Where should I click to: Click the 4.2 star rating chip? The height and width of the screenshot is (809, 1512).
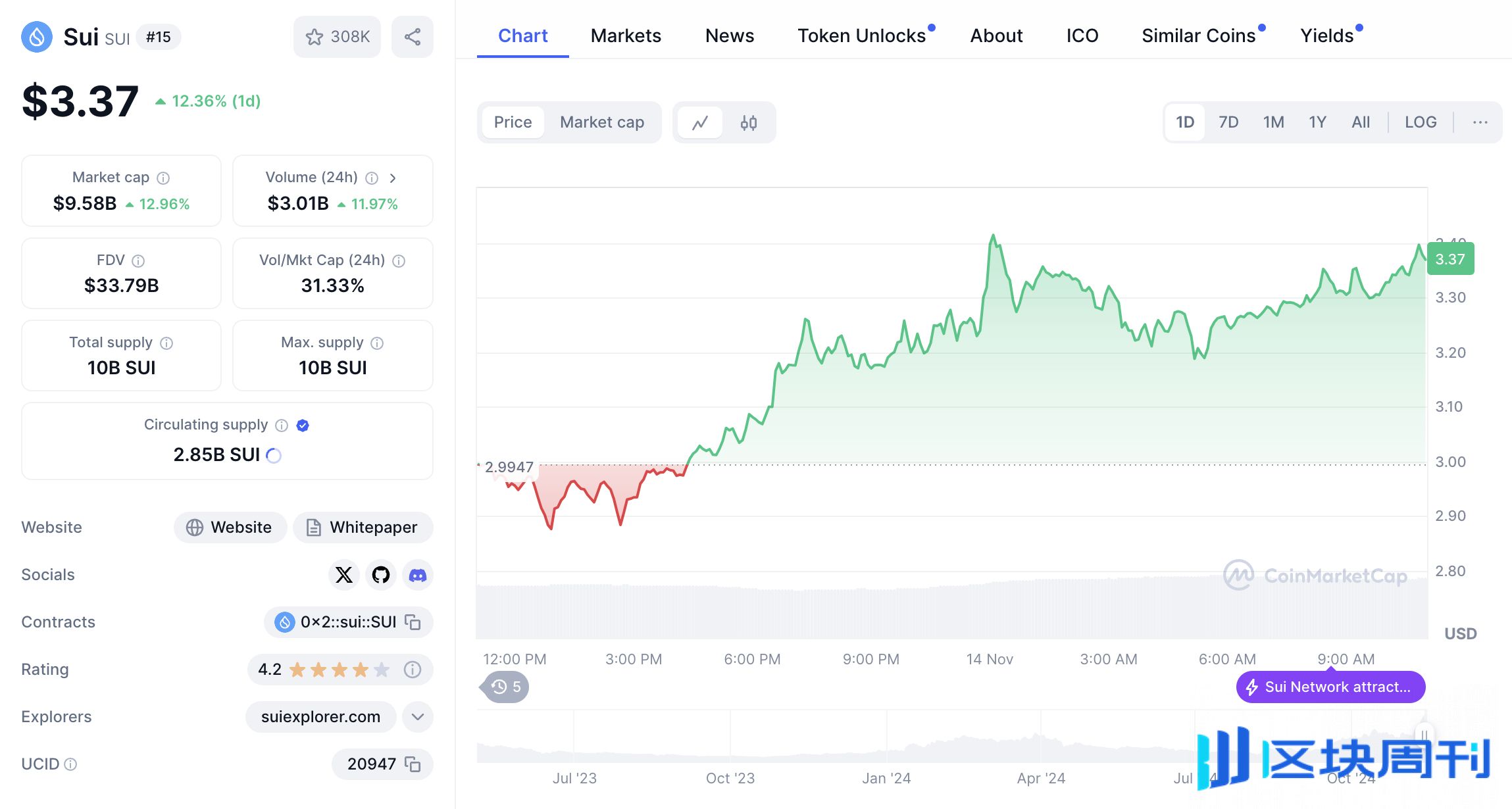(x=340, y=670)
